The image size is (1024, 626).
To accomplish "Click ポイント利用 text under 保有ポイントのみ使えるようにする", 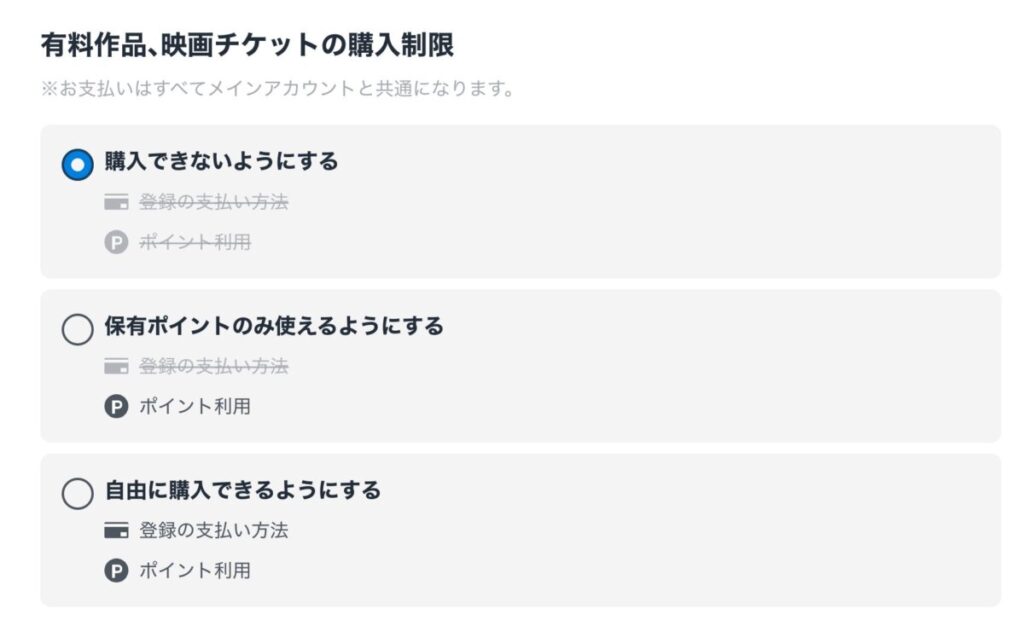I will (195, 407).
